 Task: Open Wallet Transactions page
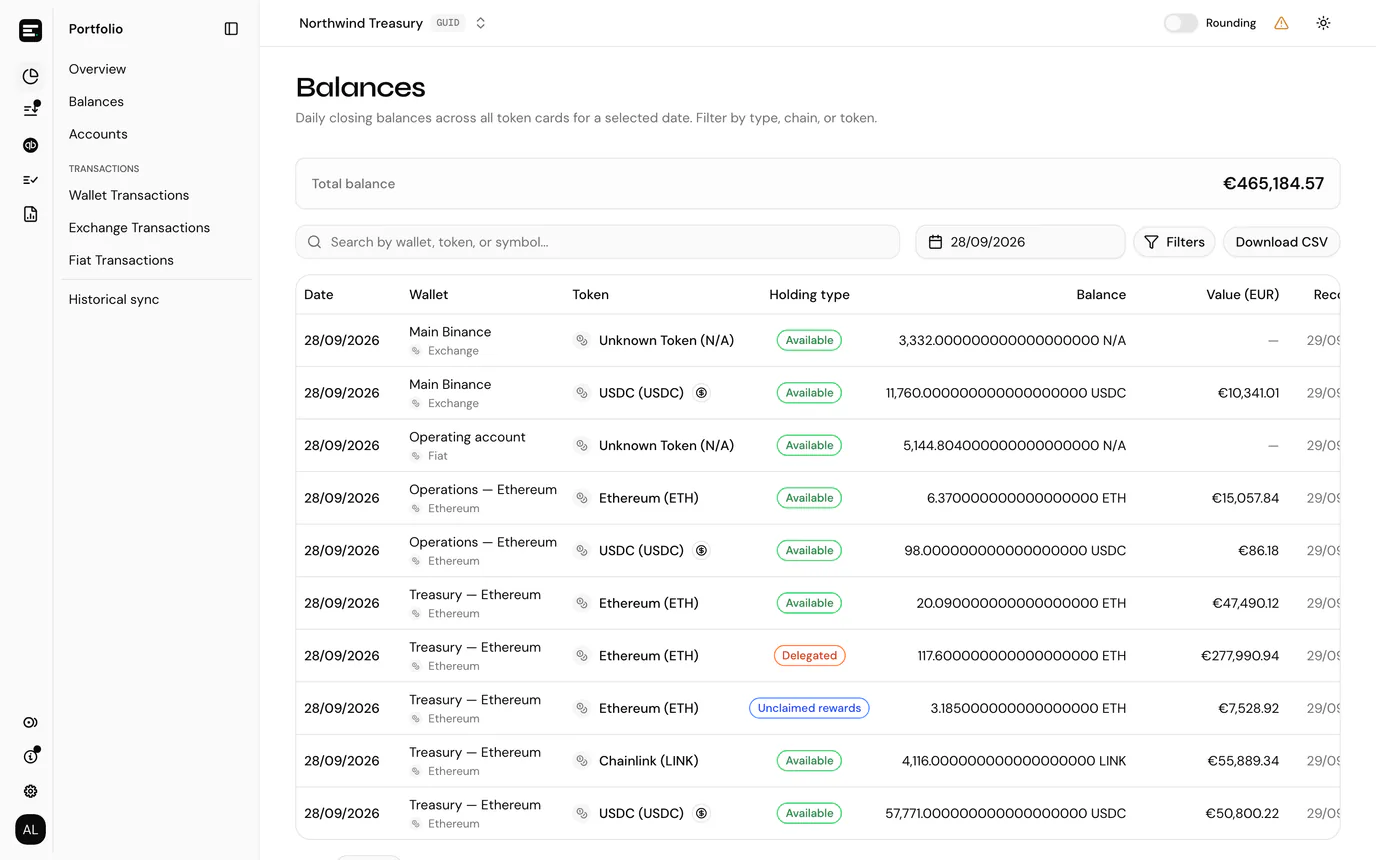coord(129,195)
